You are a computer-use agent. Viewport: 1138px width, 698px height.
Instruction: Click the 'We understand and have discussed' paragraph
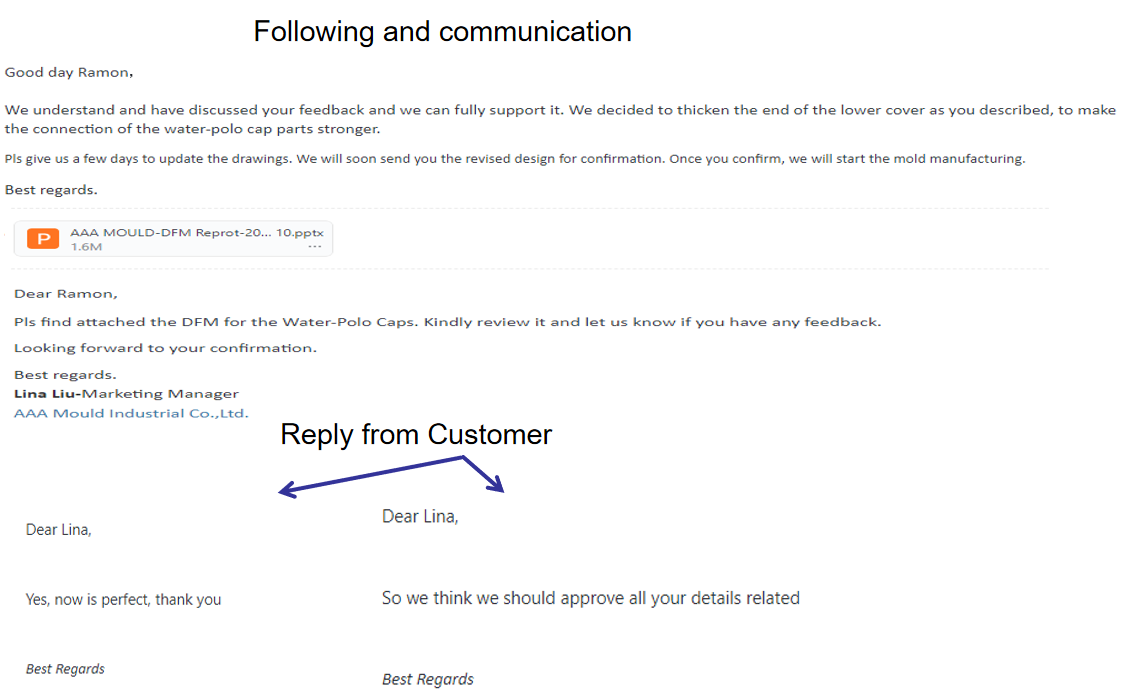[559, 119]
